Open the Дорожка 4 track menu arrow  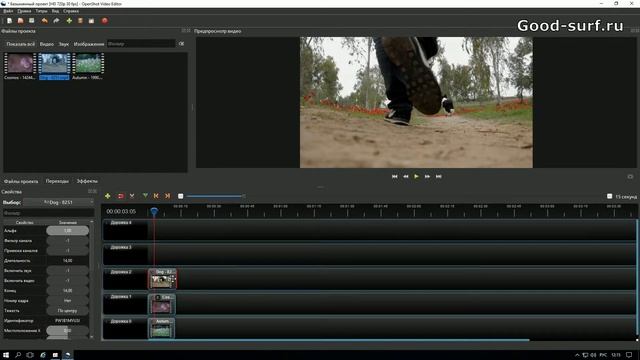click(107, 223)
